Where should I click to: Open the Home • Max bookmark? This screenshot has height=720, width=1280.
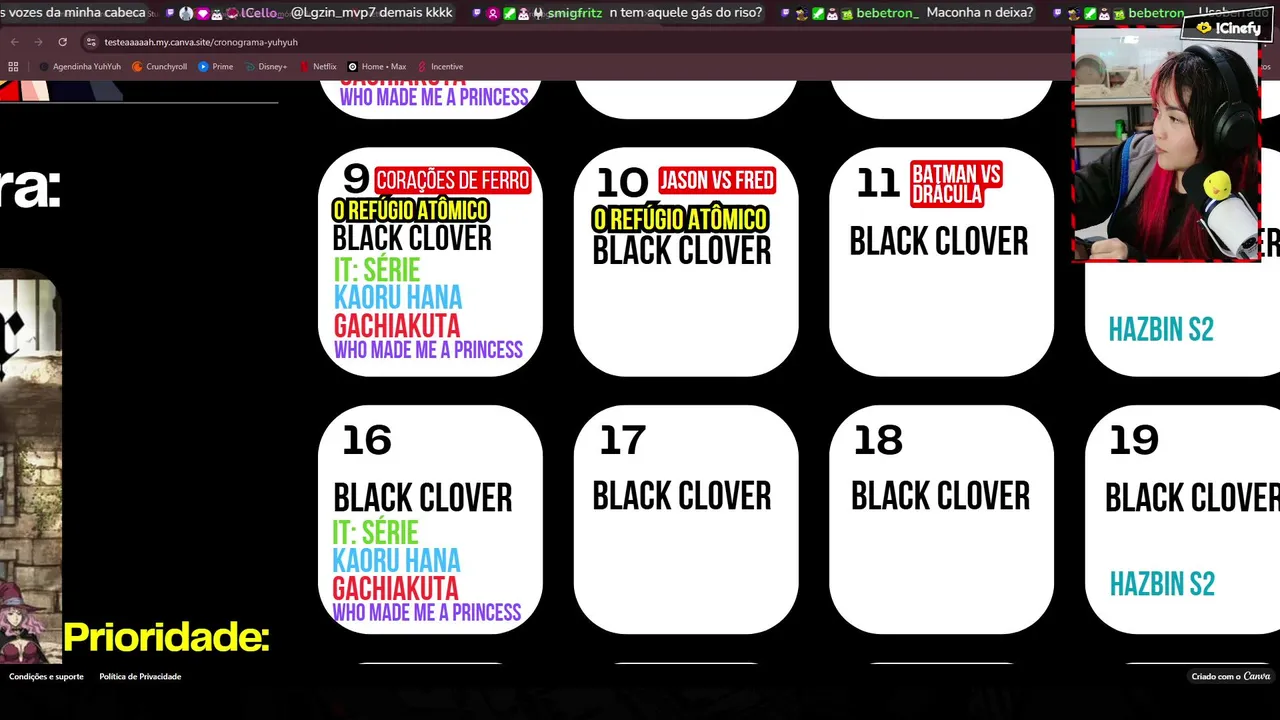(377, 67)
